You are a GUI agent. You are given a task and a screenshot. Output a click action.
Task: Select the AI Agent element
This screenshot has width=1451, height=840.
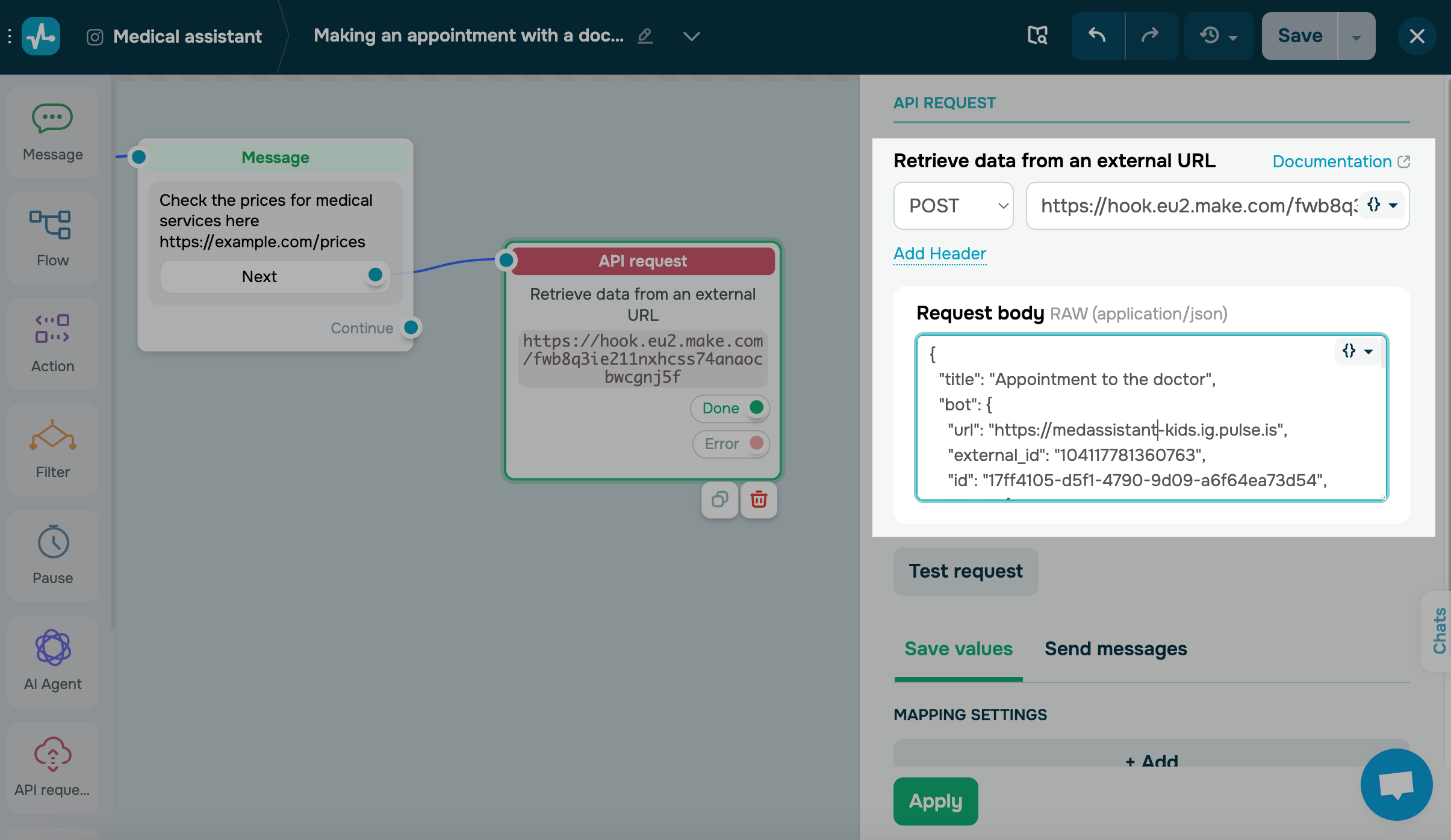click(x=53, y=661)
